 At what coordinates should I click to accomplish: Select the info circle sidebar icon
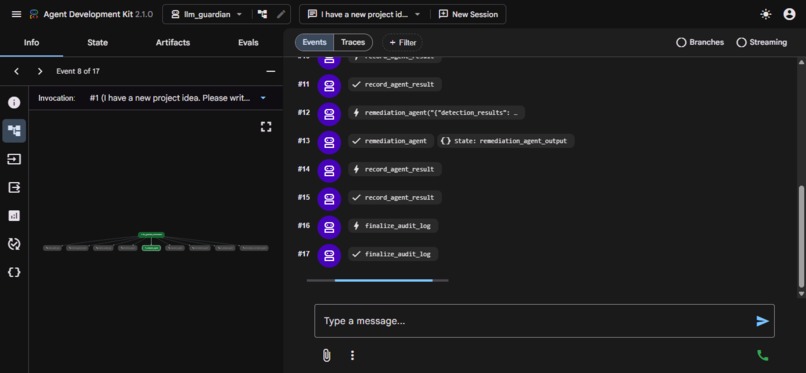[x=14, y=102]
